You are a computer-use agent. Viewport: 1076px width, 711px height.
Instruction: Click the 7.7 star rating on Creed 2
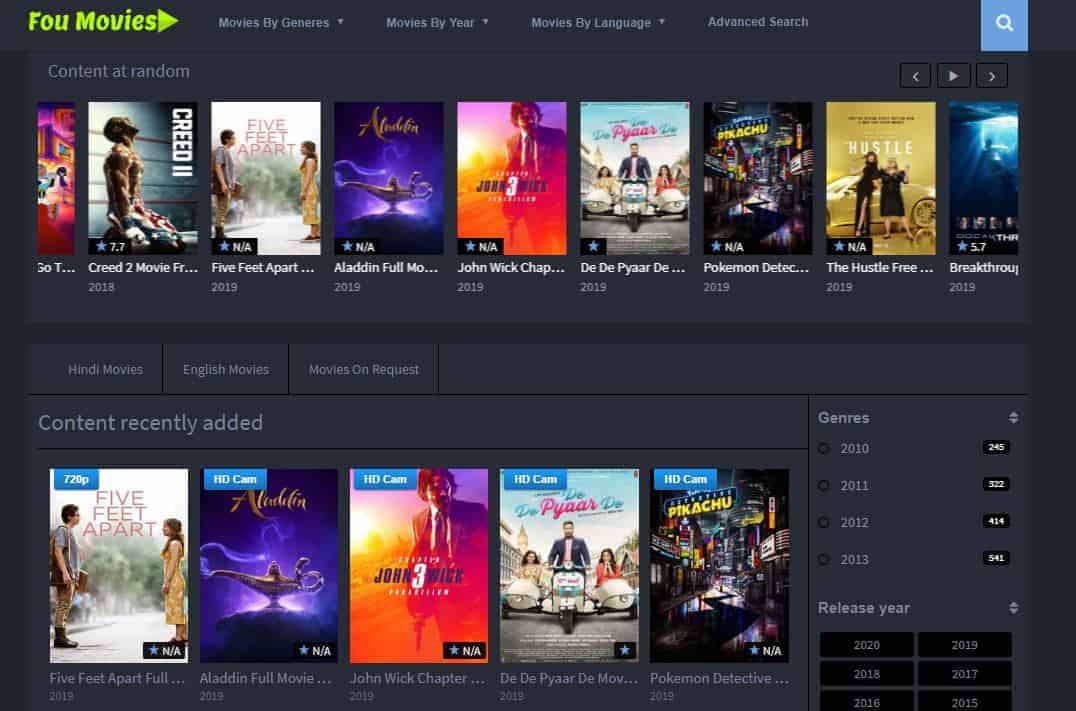(x=111, y=246)
